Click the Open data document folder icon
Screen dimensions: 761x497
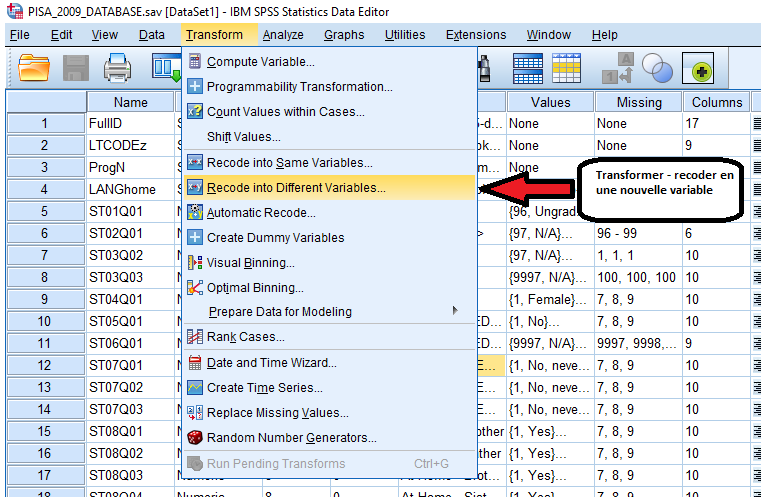click(34, 68)
